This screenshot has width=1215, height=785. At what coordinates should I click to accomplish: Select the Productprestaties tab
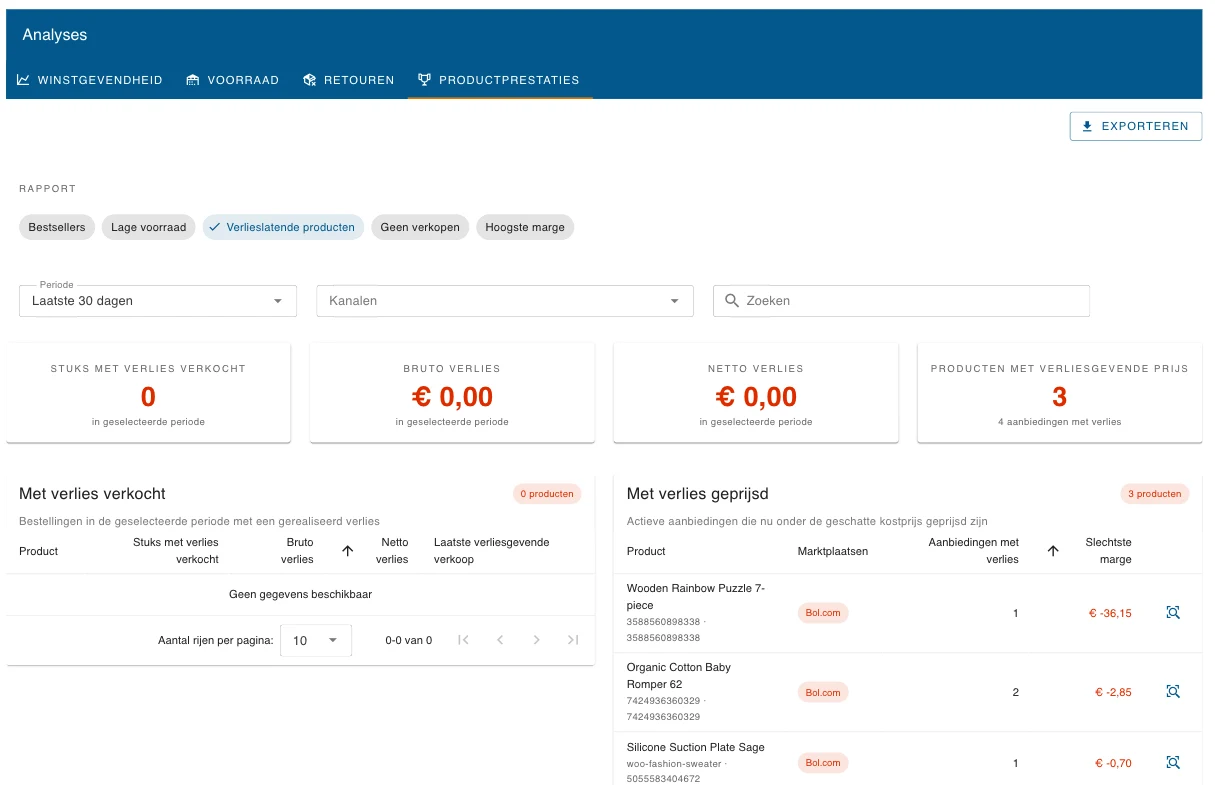coord(499,80)
